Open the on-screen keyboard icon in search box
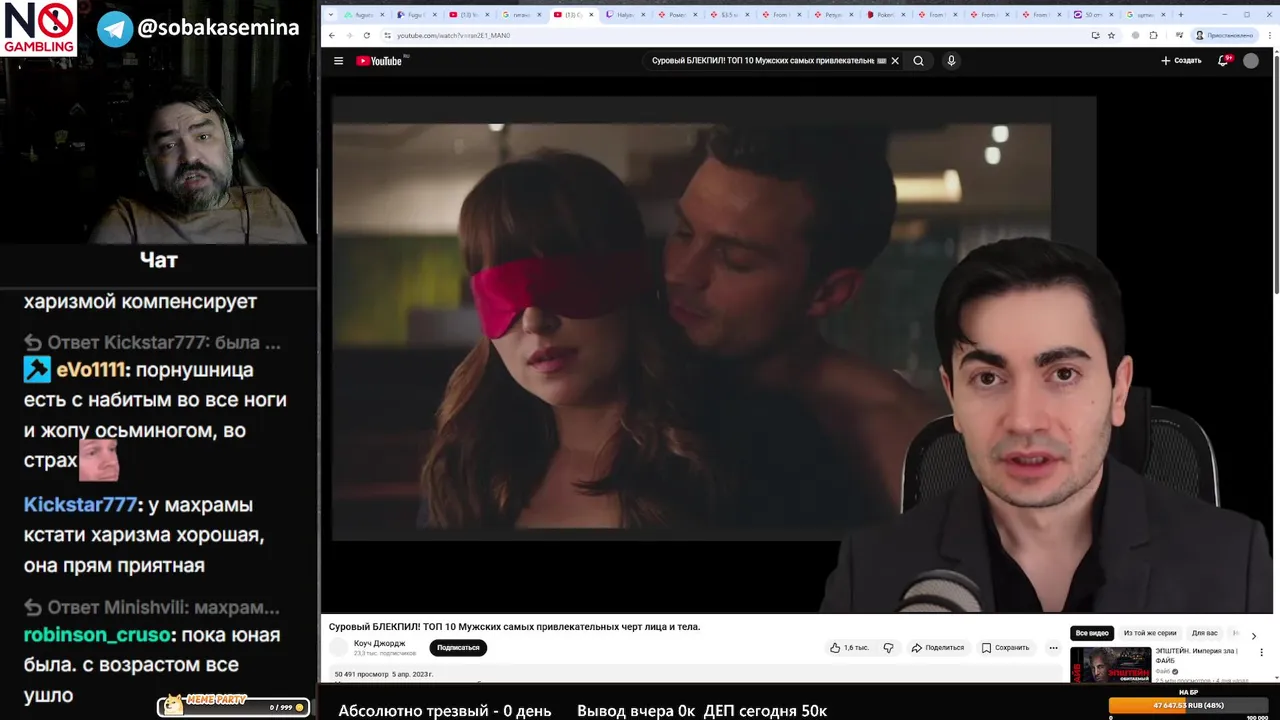1280x720 pixels. click(x=881, y=61)
